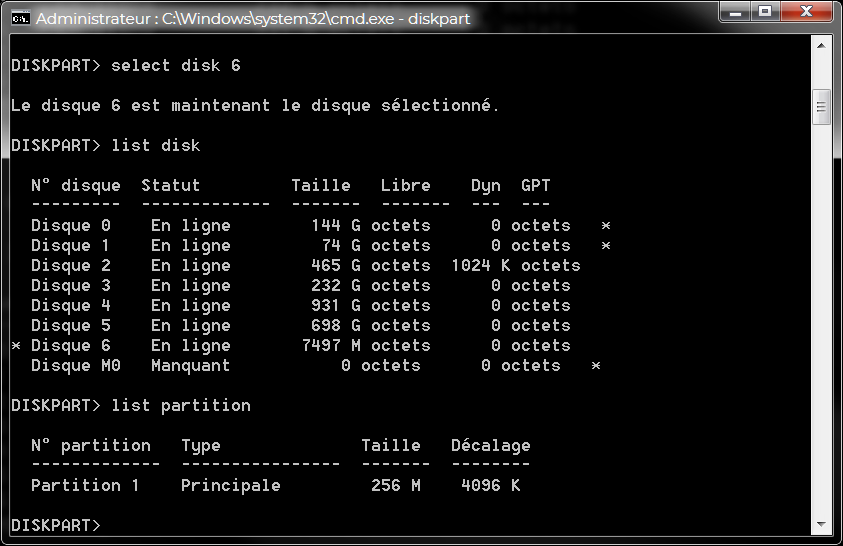This screenshot has height=546, width=843.
Task: Click the GPT column header
Action: 535,186
